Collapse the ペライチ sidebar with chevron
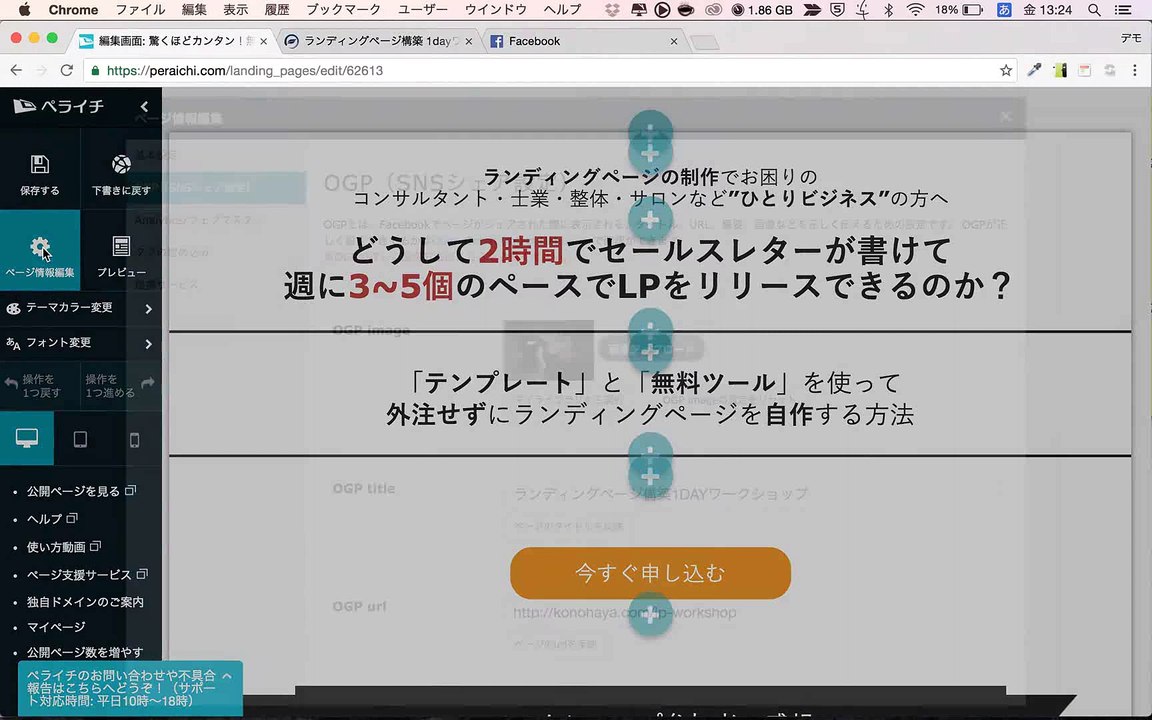 (x=145, y=107)
